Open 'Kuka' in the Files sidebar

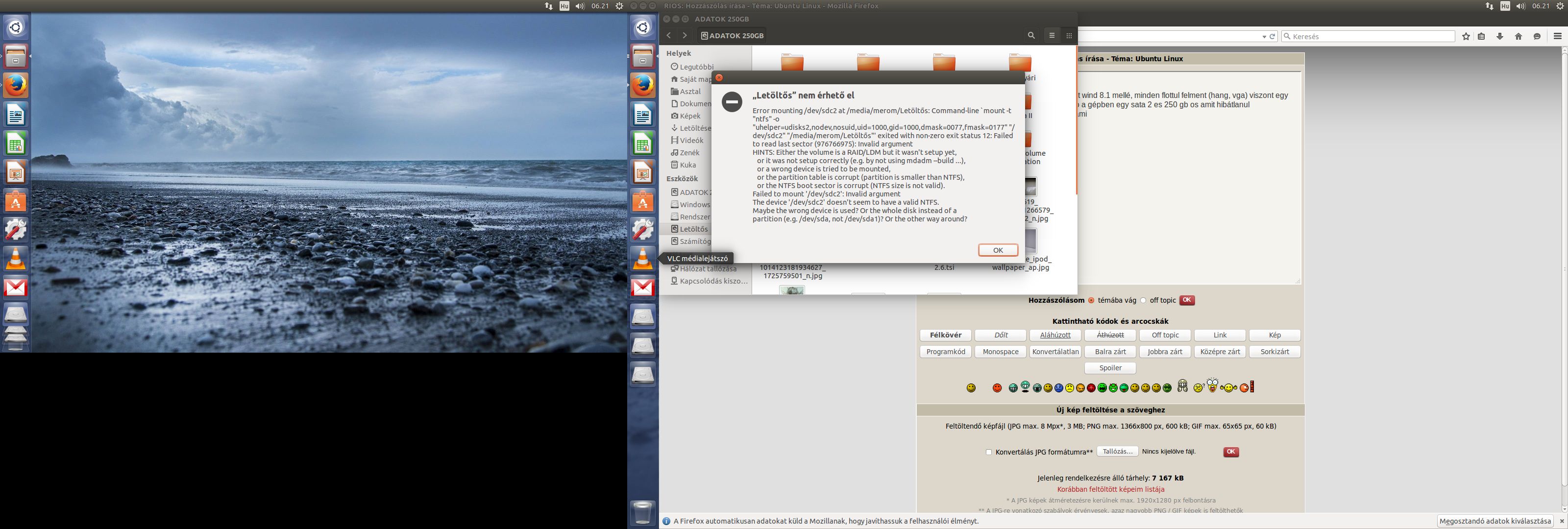(x=684, y=165)
